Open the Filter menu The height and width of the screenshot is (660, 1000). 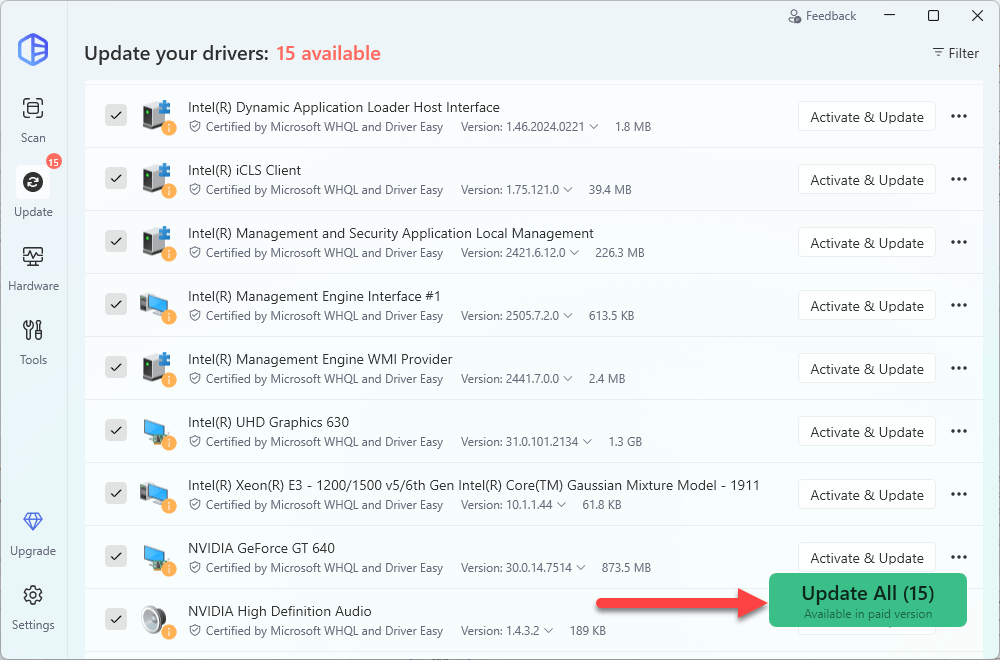(955, 53)
